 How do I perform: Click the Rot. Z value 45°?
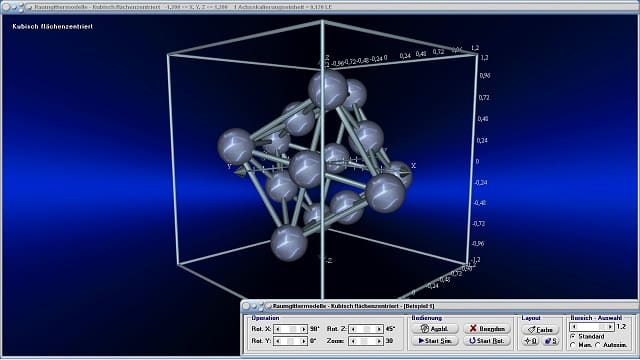pos(390,329)
